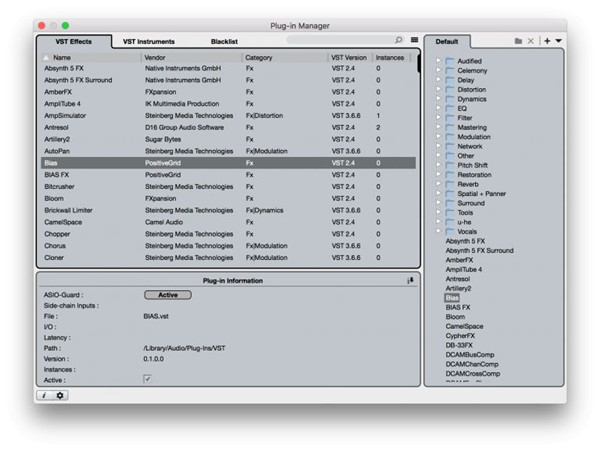Click the Mastering folder icon
Viewport: 600px width, 451px height.
pyautogui.click(x=450, y=127)
